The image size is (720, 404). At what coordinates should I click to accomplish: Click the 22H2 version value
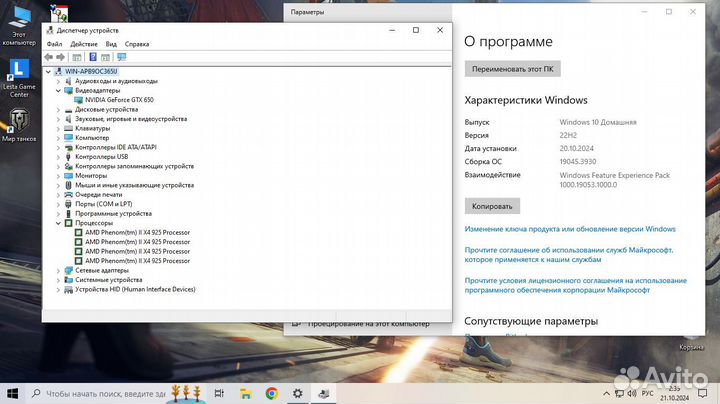pyautogui.click(x=568, y=135)
